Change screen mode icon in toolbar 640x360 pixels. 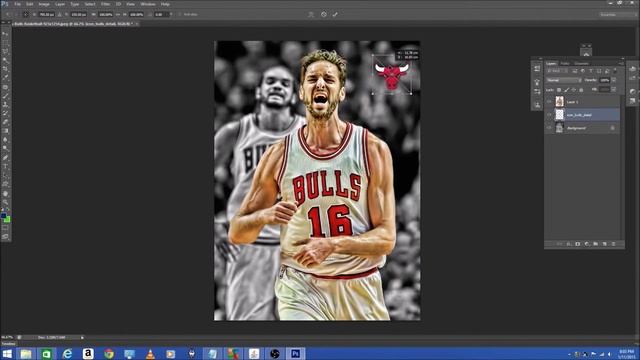[x=6, y=237]
